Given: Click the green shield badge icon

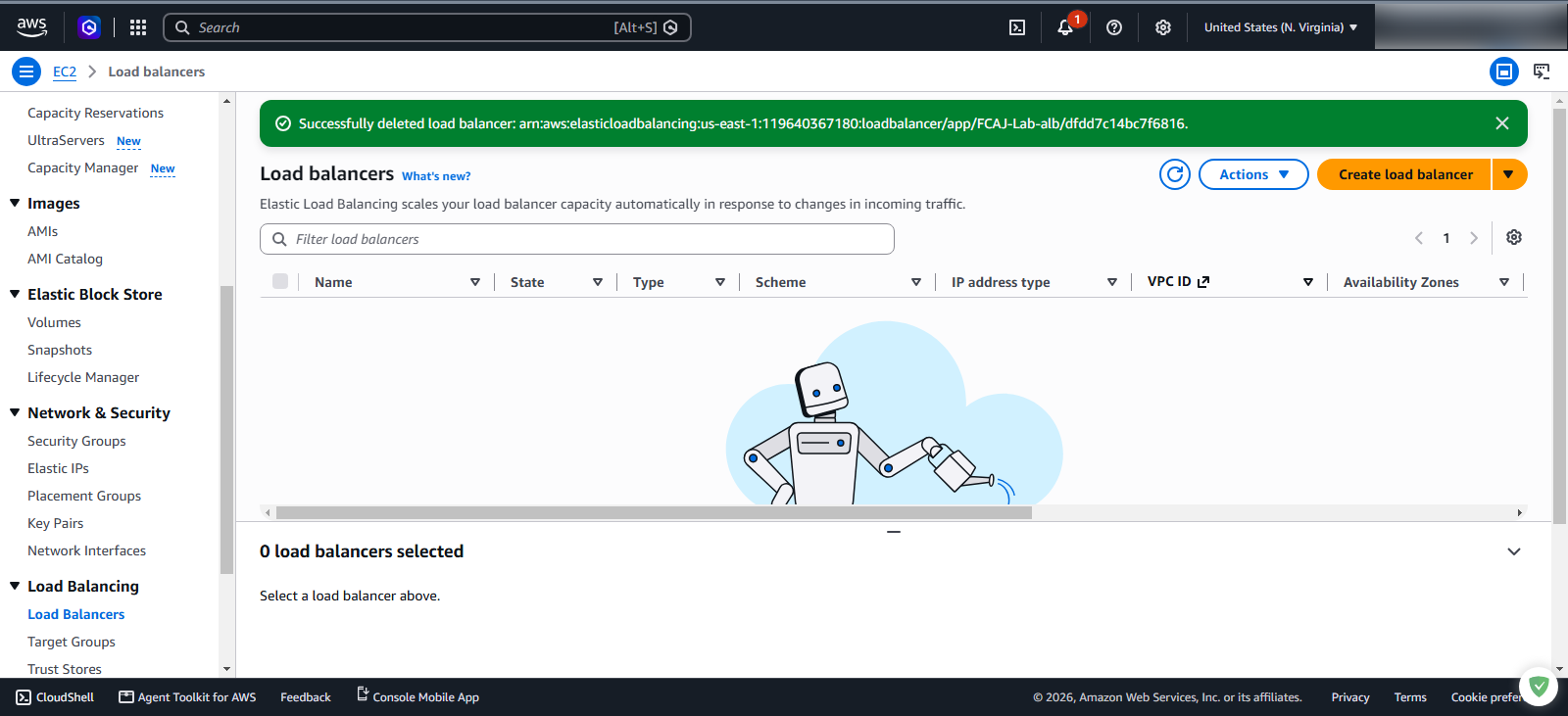Looking at the screenshot, I should [x=1539, y=687].
